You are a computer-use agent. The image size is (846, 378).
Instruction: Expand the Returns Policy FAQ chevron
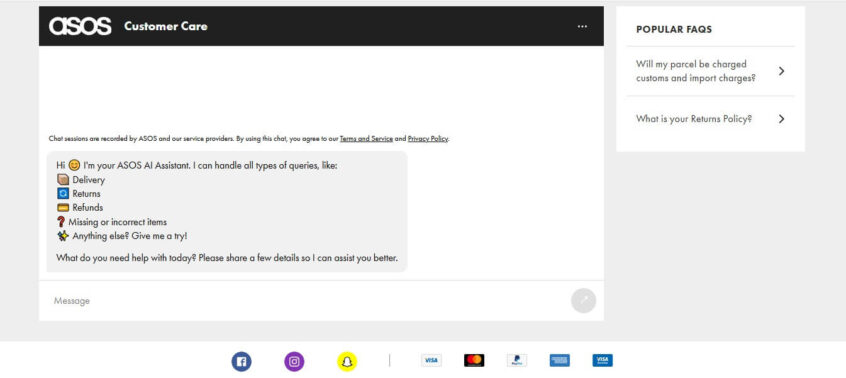[781, 119]
